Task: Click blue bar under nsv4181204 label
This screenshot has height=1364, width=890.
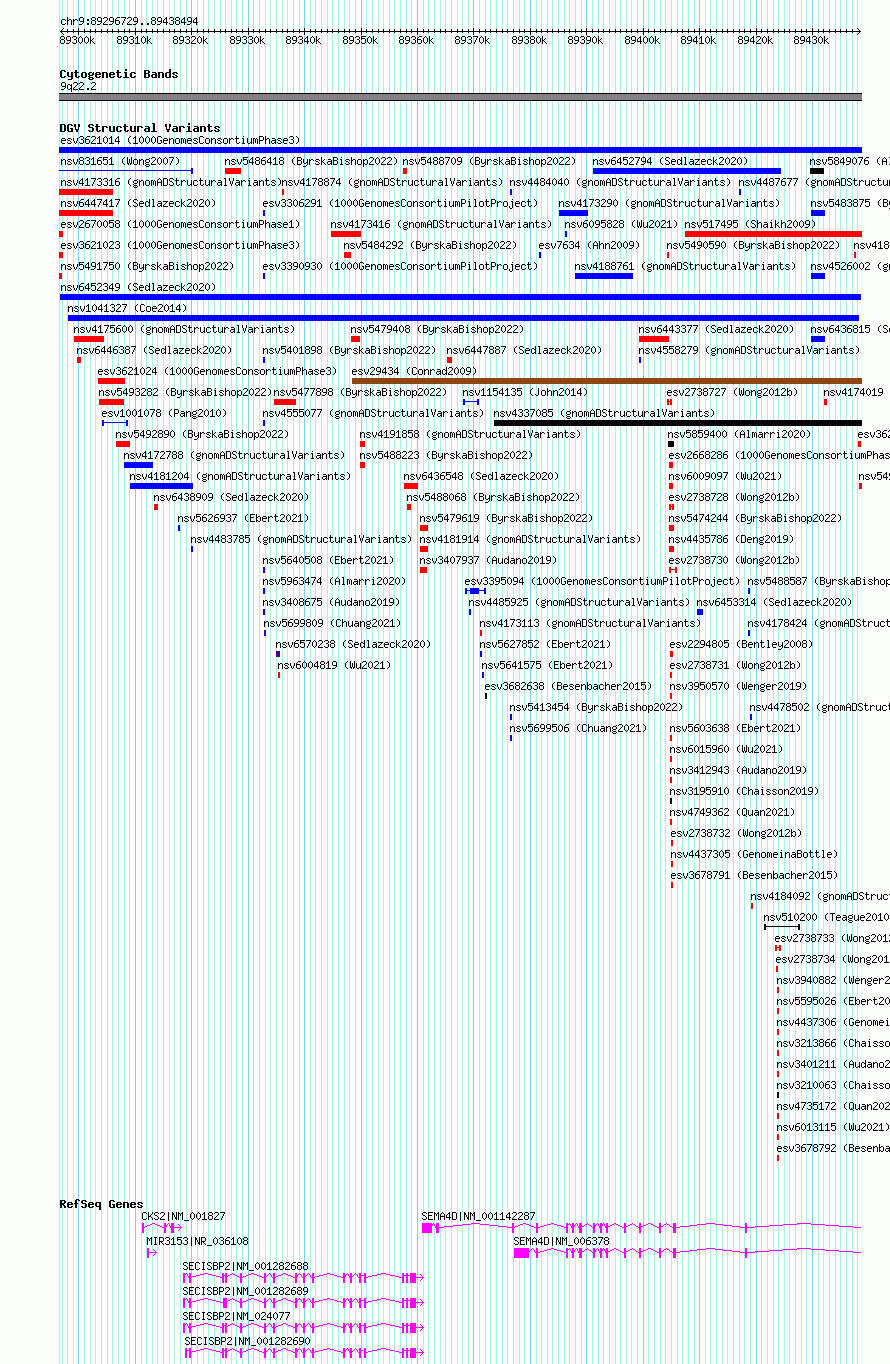Action: click(161, 486)
